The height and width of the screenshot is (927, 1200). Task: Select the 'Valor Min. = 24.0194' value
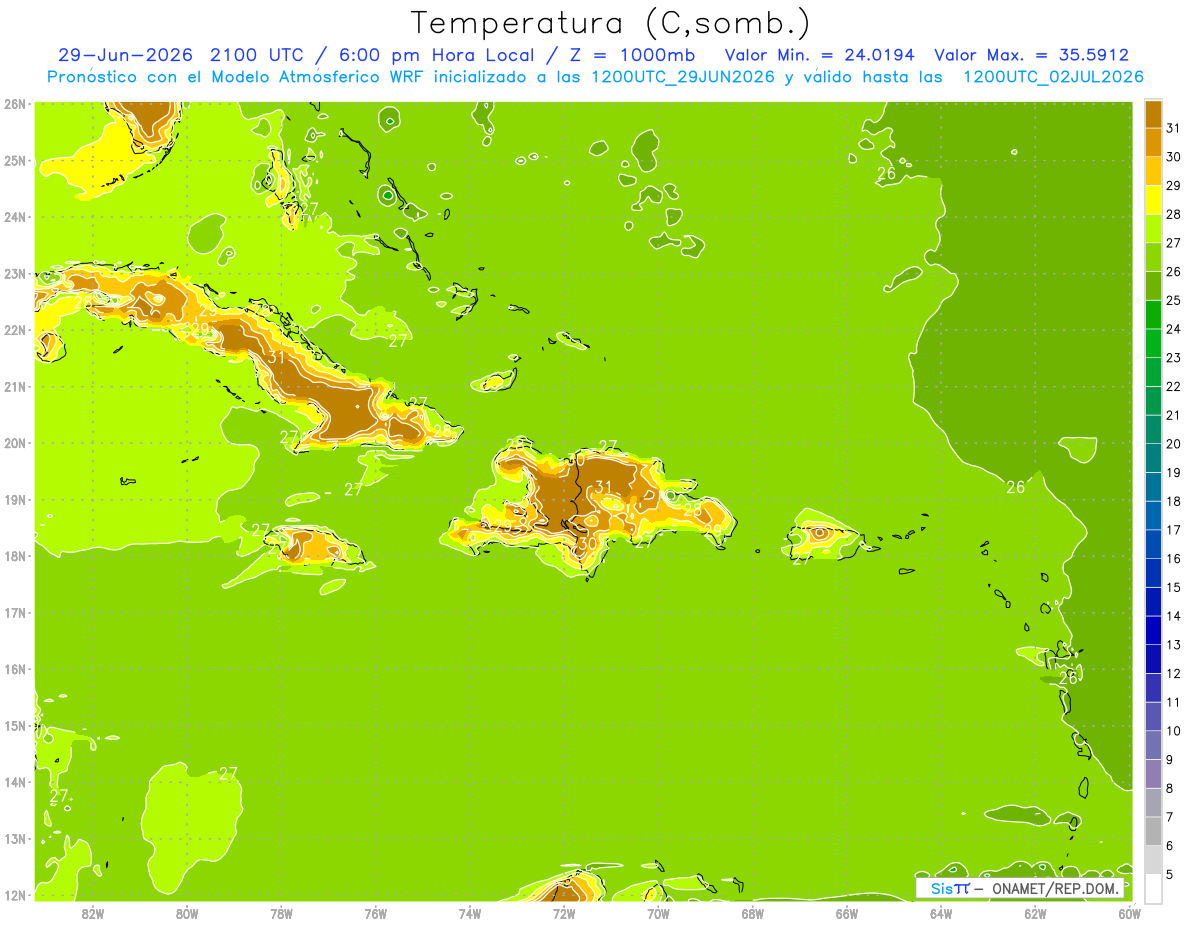[x=820, y=55]
